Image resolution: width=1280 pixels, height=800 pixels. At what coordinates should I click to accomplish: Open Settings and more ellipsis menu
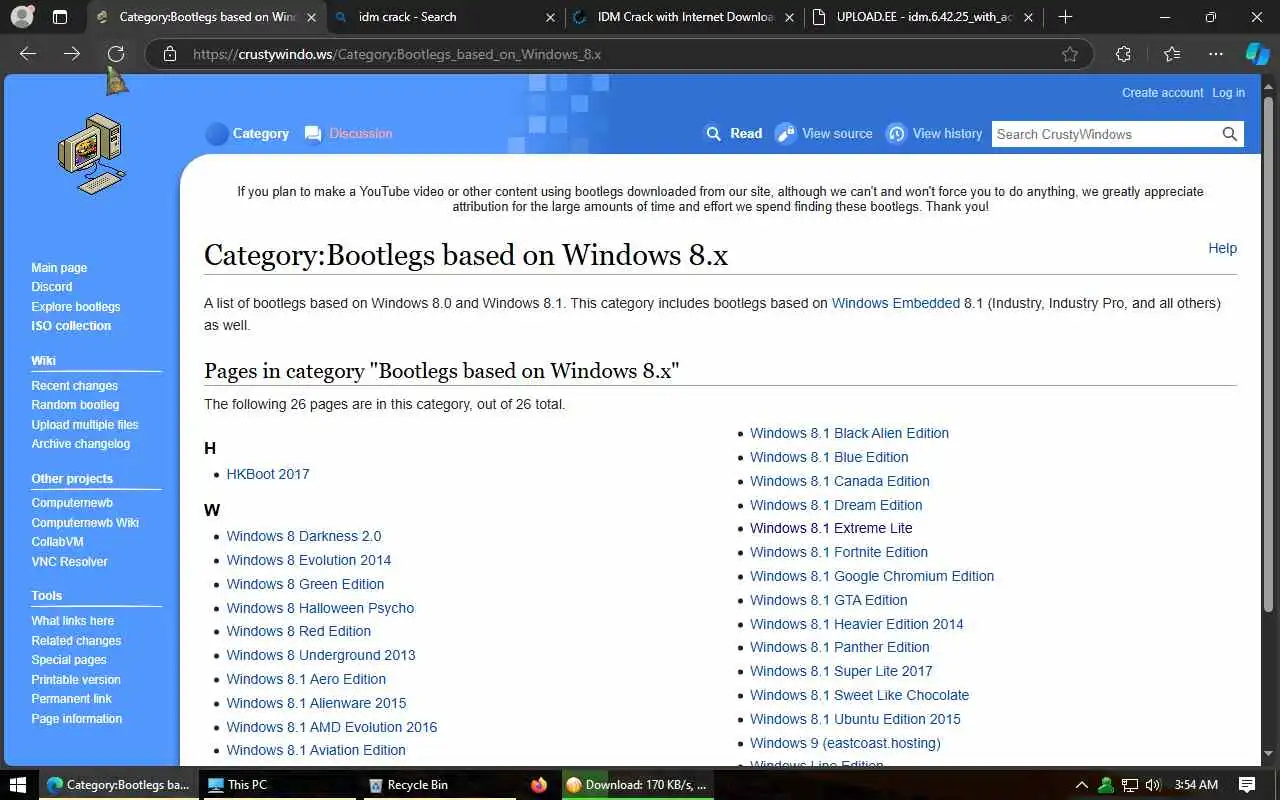click(x=1216, y=54)
